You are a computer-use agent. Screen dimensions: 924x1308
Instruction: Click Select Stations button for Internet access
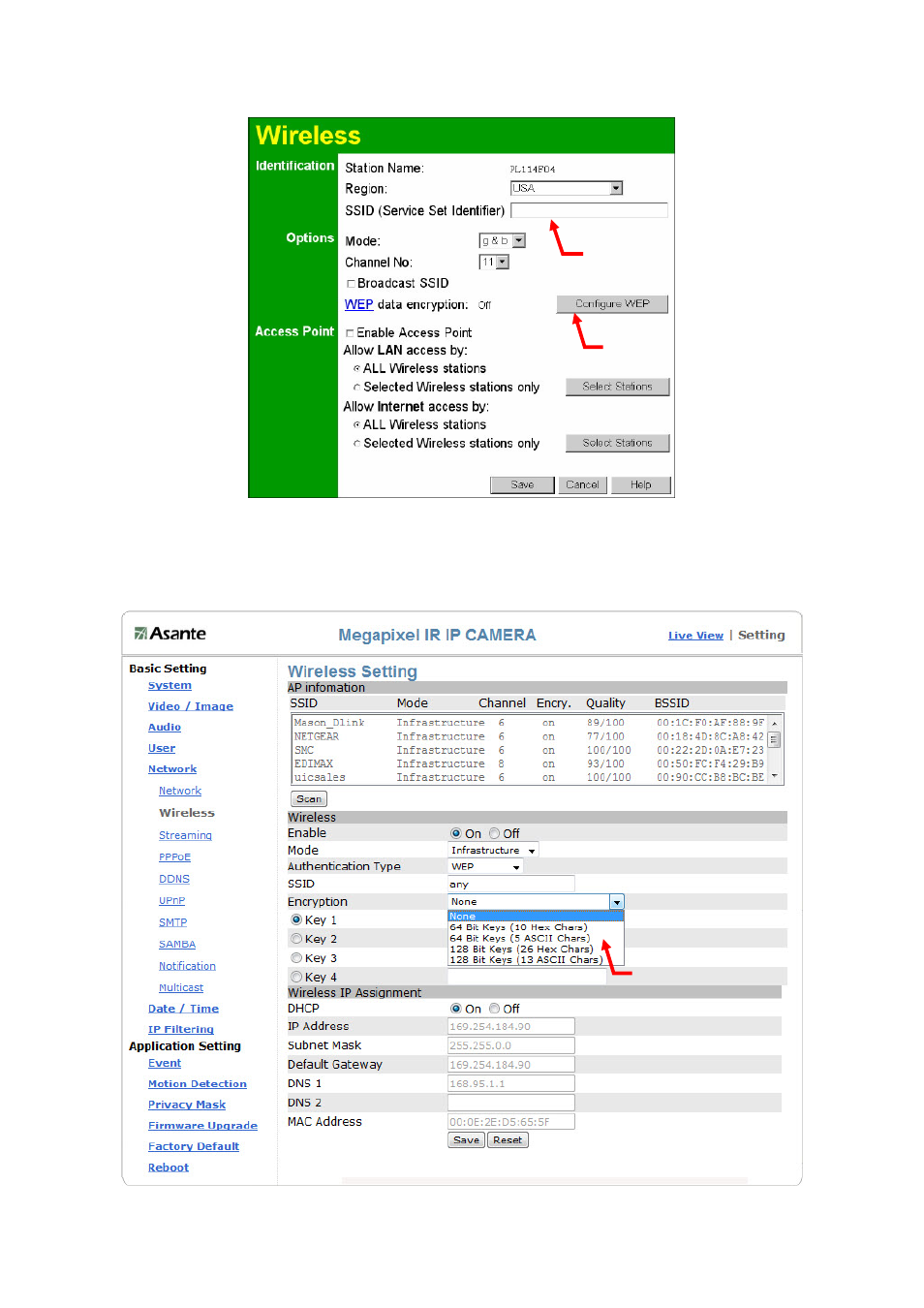coord(618,443)
